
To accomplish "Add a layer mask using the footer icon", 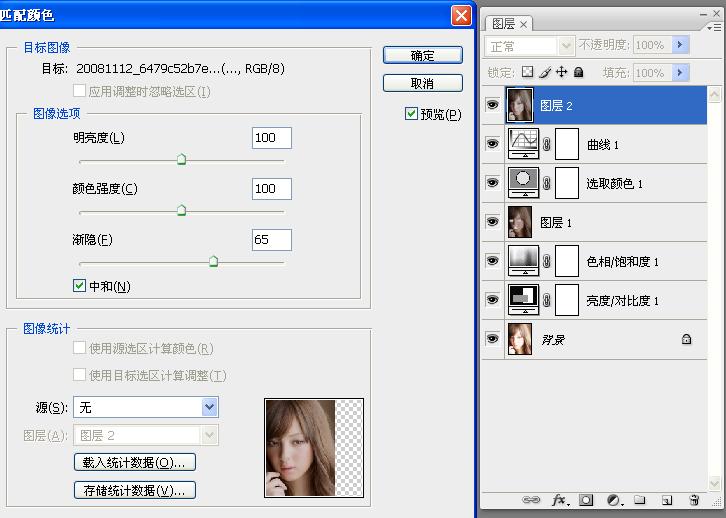I will pyautogui.click(x=586, y=500).
